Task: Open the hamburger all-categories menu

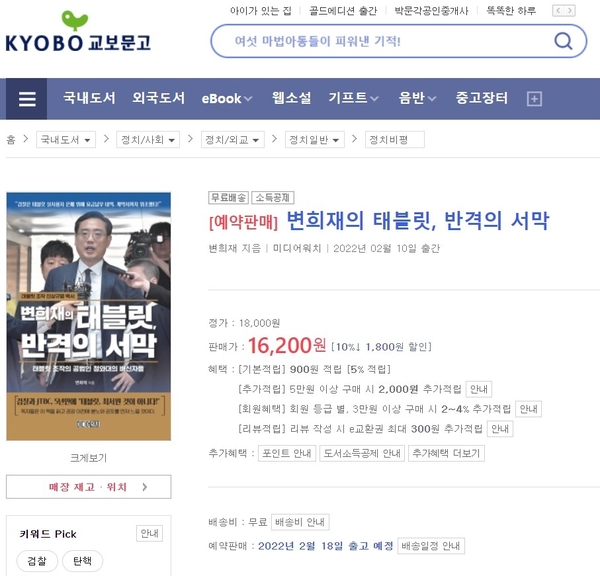Action: (27, 99)
